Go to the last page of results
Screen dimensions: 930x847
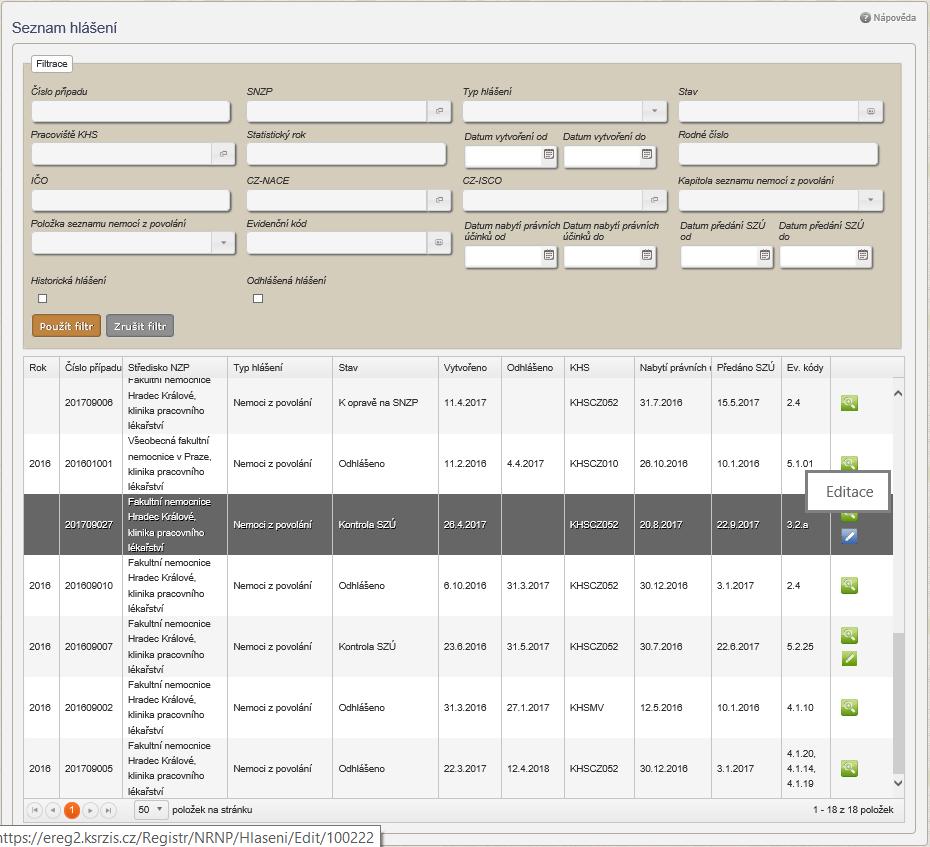pyautogui.click(x=109, y=810)
